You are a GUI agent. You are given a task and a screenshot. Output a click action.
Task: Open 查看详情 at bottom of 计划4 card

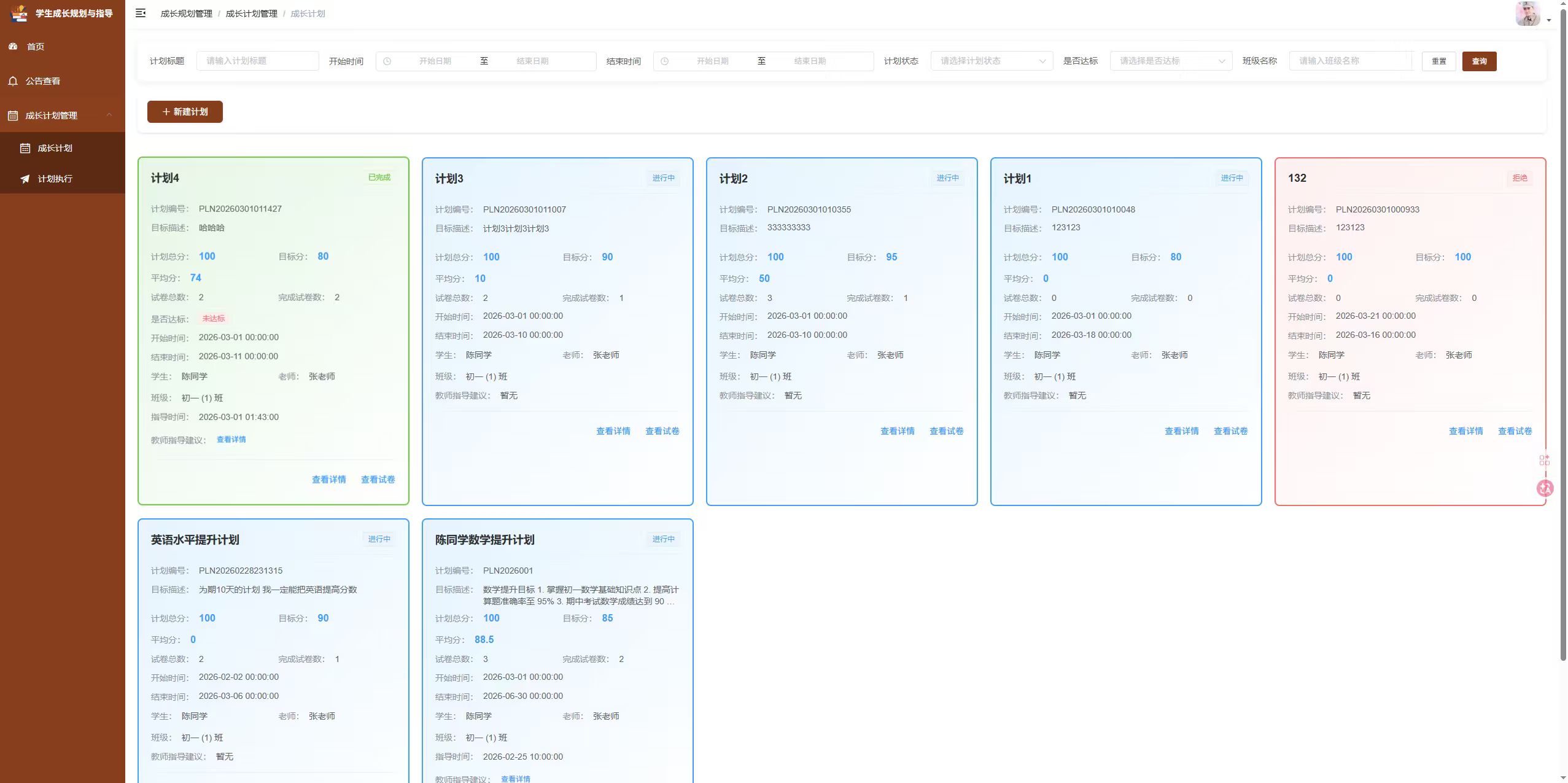tap(328, 480)
